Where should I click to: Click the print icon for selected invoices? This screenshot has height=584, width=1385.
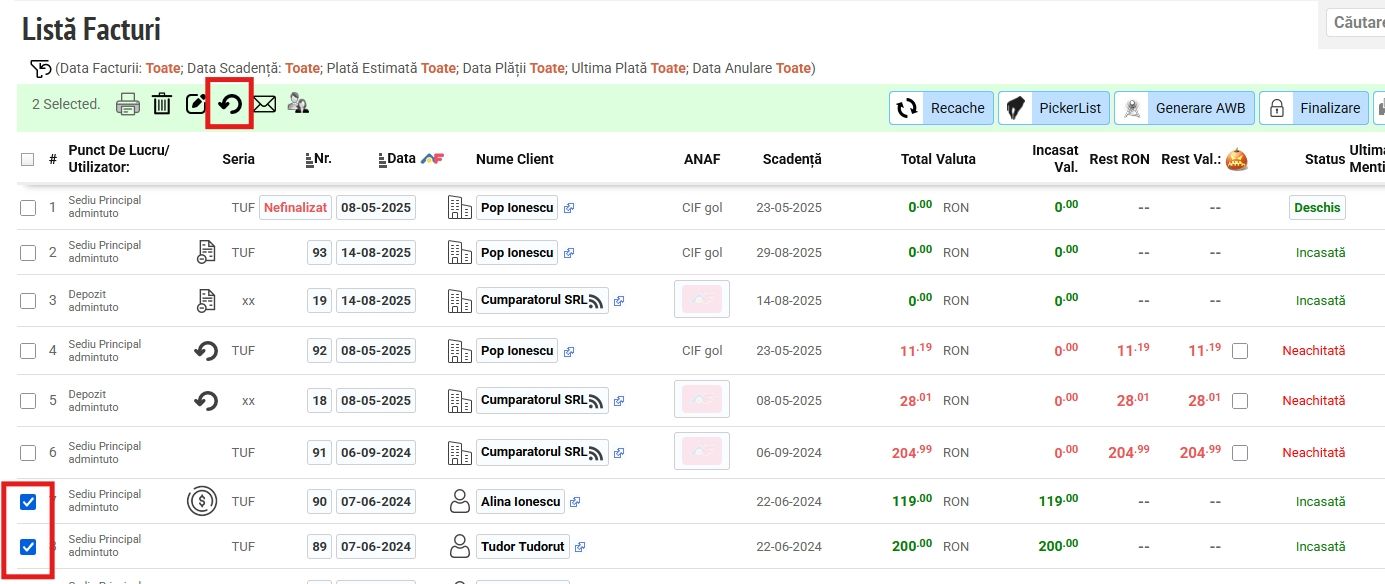(127, 104)
